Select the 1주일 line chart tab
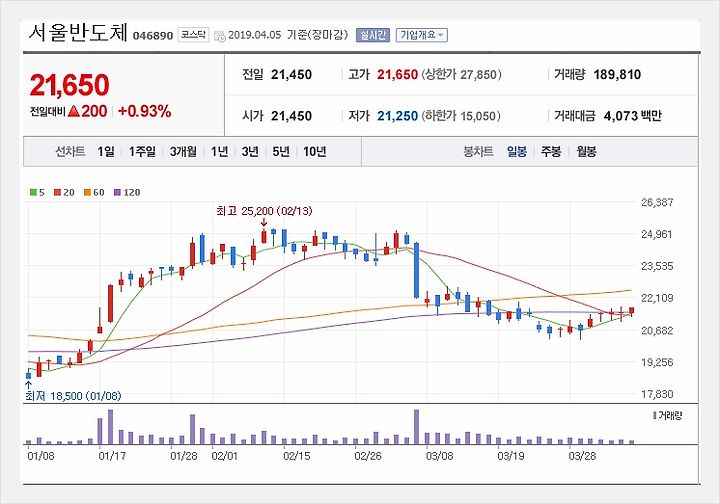Image resolution: width=720 pixels, height=504 pixels. pyautogui.click(x=142, y=151)
